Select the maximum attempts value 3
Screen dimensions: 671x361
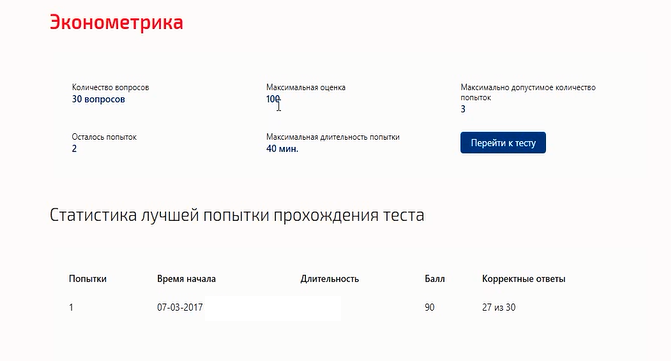[463, 109]
